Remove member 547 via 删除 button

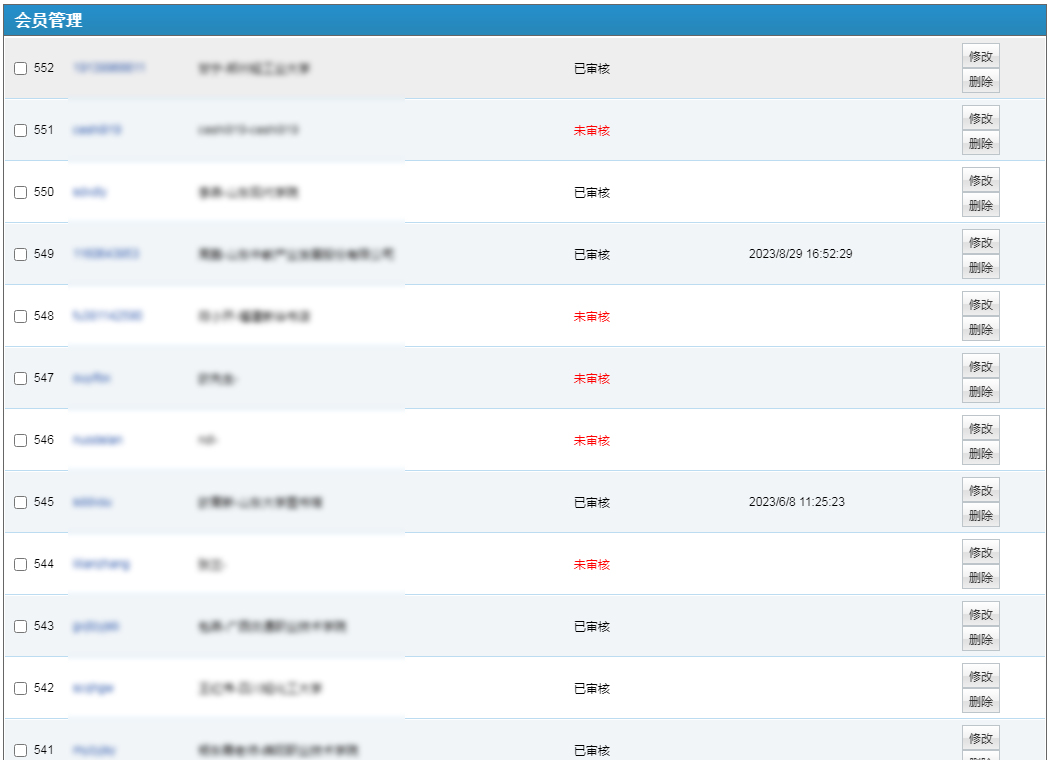pyautogui.click(x=980, y=391)
